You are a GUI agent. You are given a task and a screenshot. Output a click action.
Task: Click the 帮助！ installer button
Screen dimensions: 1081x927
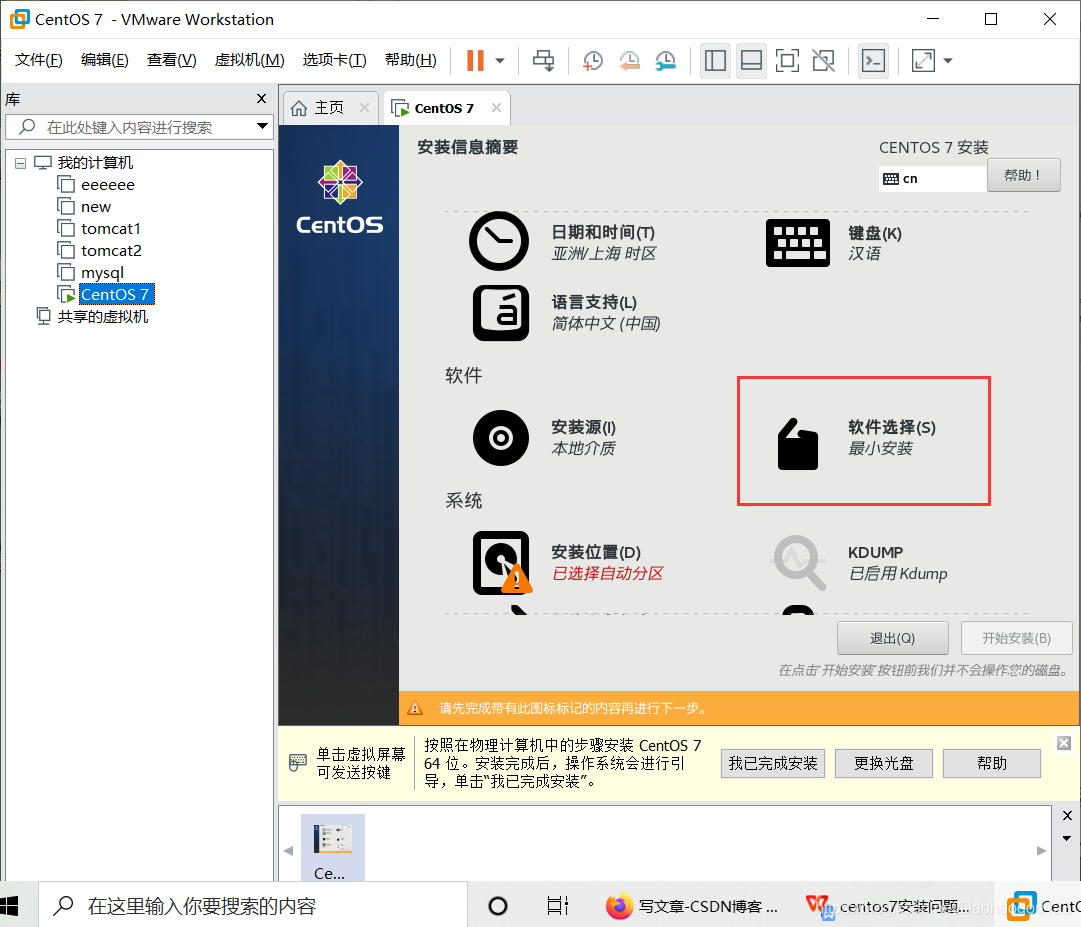[x=1024, y=176]
